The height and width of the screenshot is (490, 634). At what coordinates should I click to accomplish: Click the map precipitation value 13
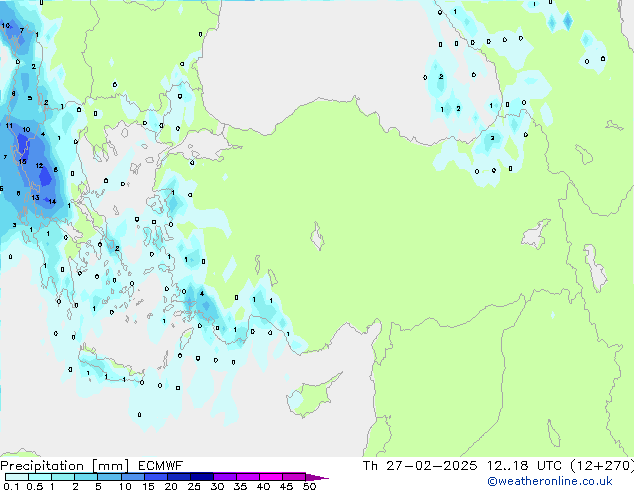(35, 197)
